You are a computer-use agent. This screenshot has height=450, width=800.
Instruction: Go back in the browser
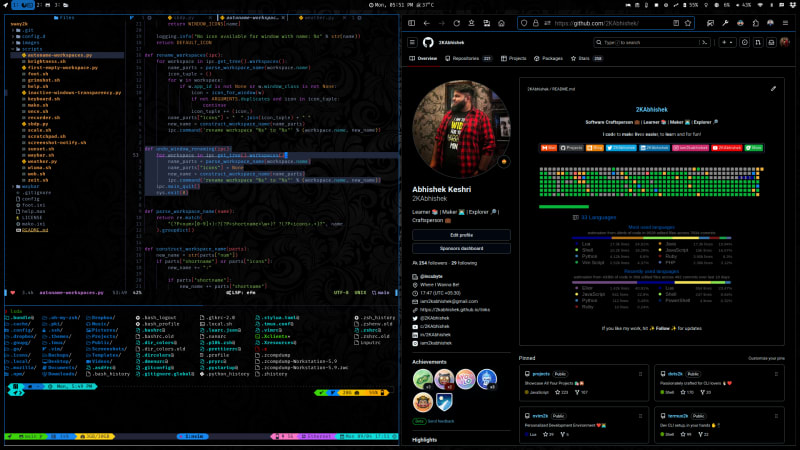click(427, 23)
